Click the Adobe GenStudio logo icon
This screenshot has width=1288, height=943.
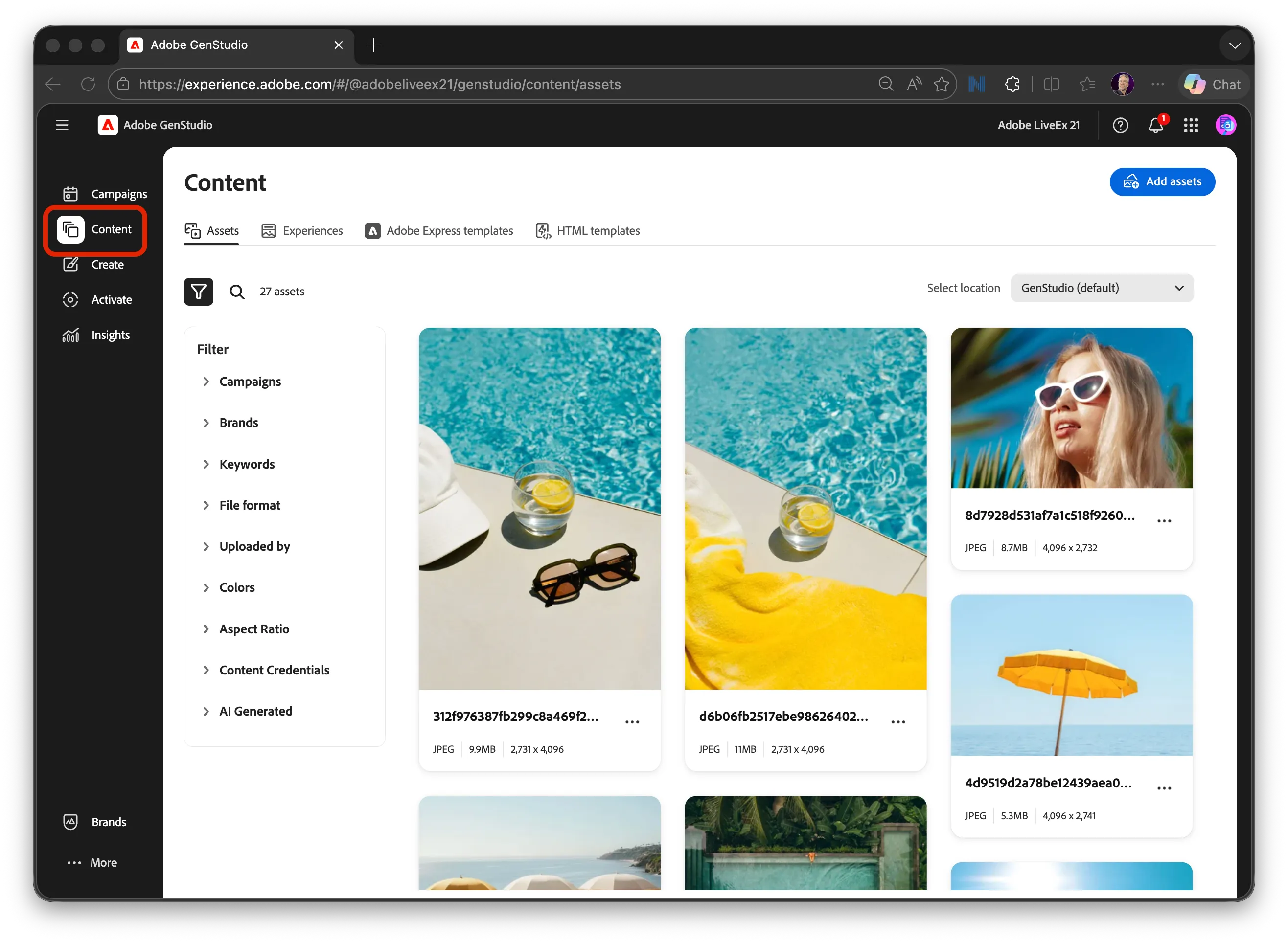tap(107, 125)
